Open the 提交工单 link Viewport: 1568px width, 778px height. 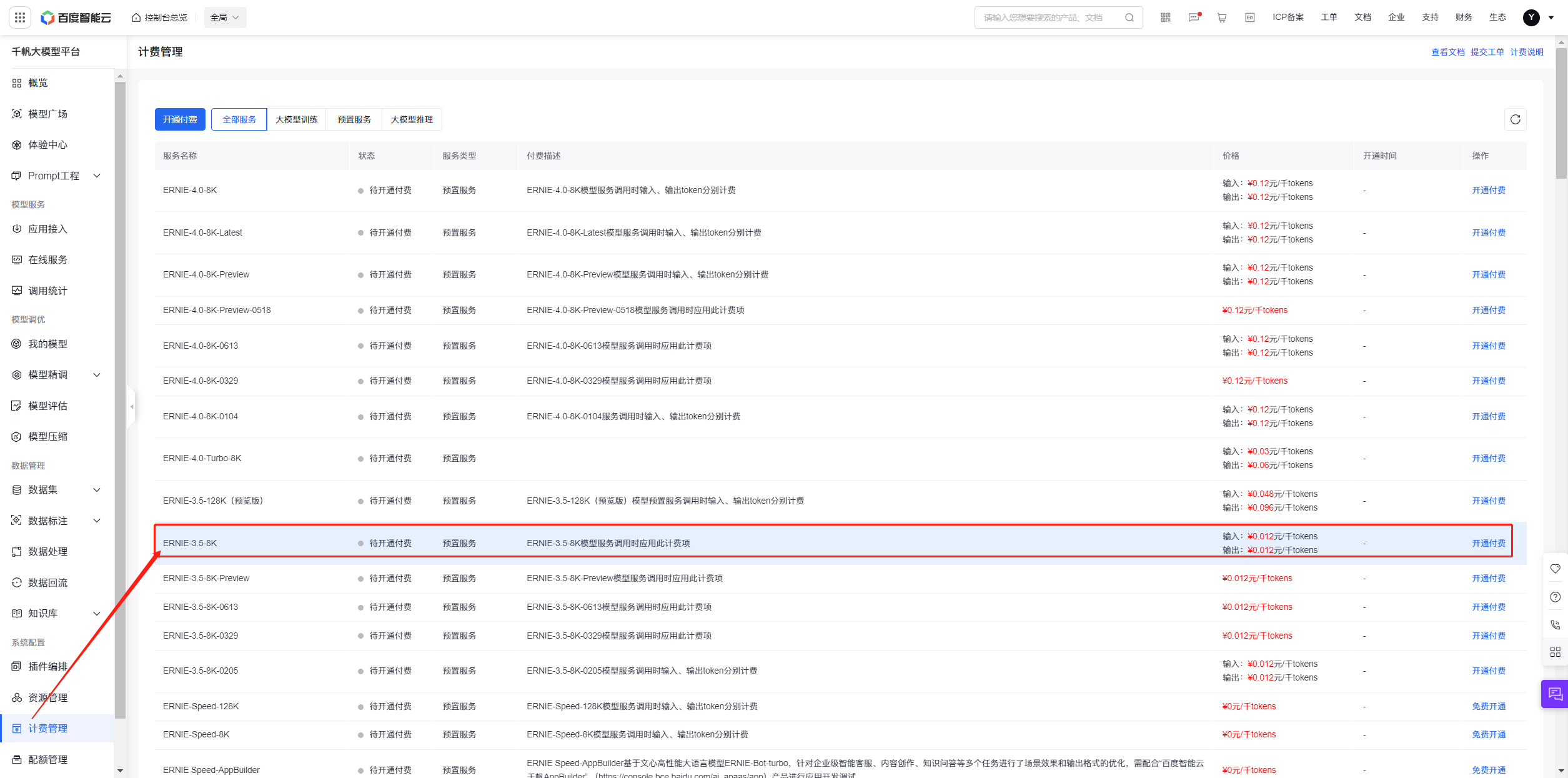pos(1487,52)
